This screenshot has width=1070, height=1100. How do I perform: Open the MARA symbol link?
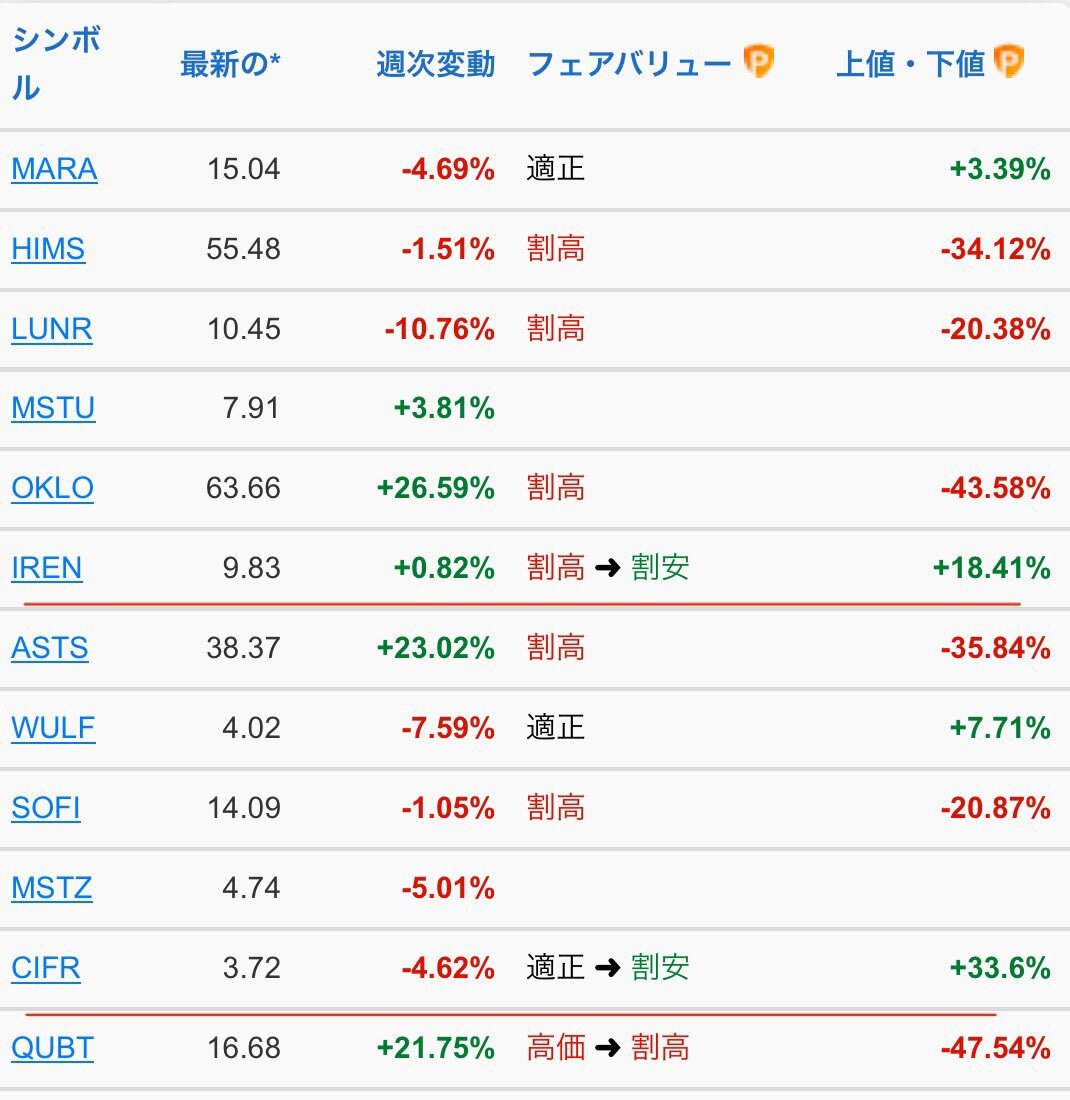(x=54, y=169)
